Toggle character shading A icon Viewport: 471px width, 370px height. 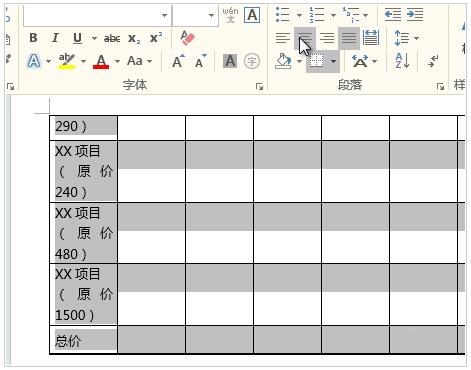click(230, 61)
